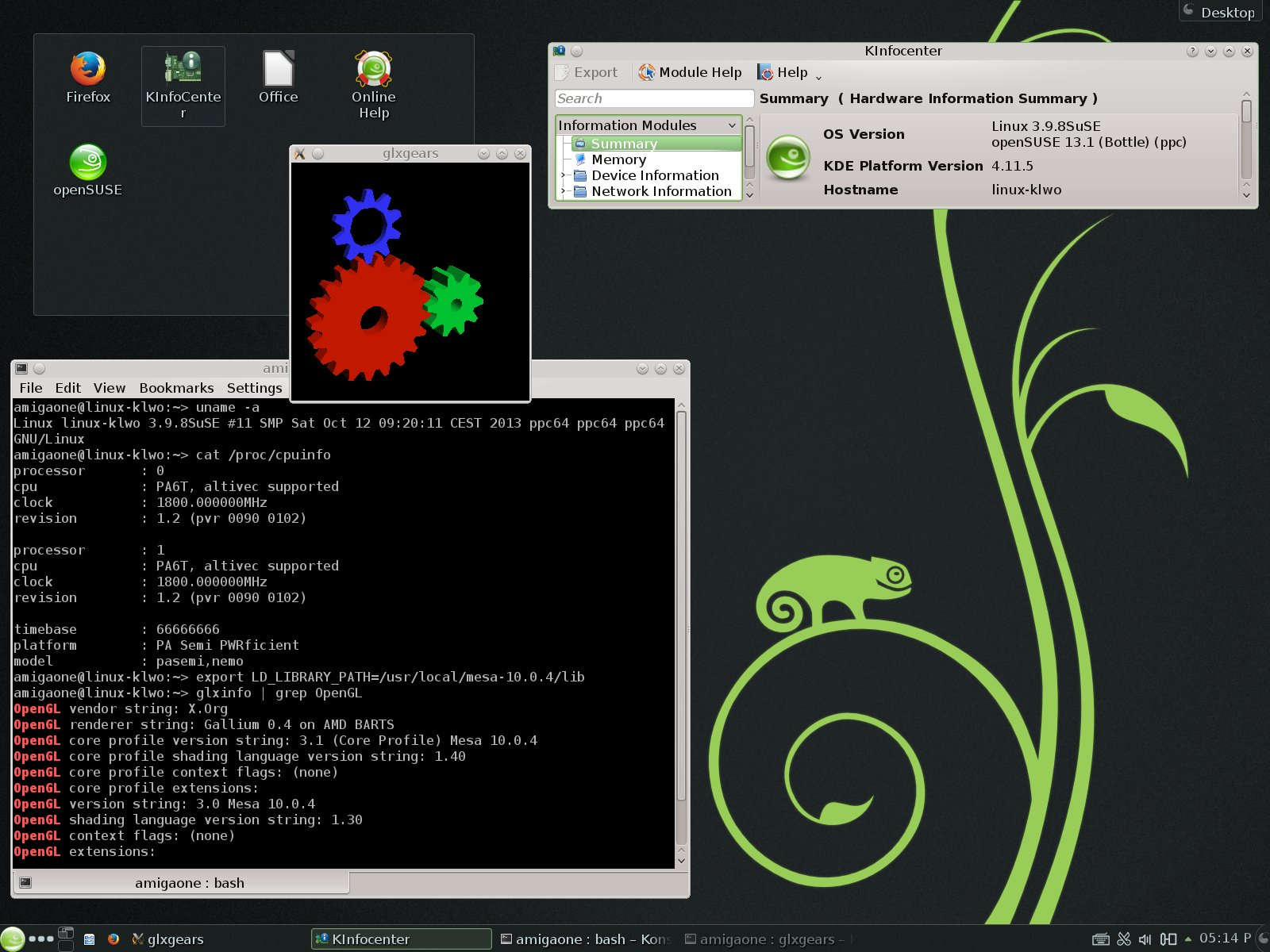This screenshot has height=952, width=1270.
Task: Open the Online Help desktop icon
Action: point(373,71)
